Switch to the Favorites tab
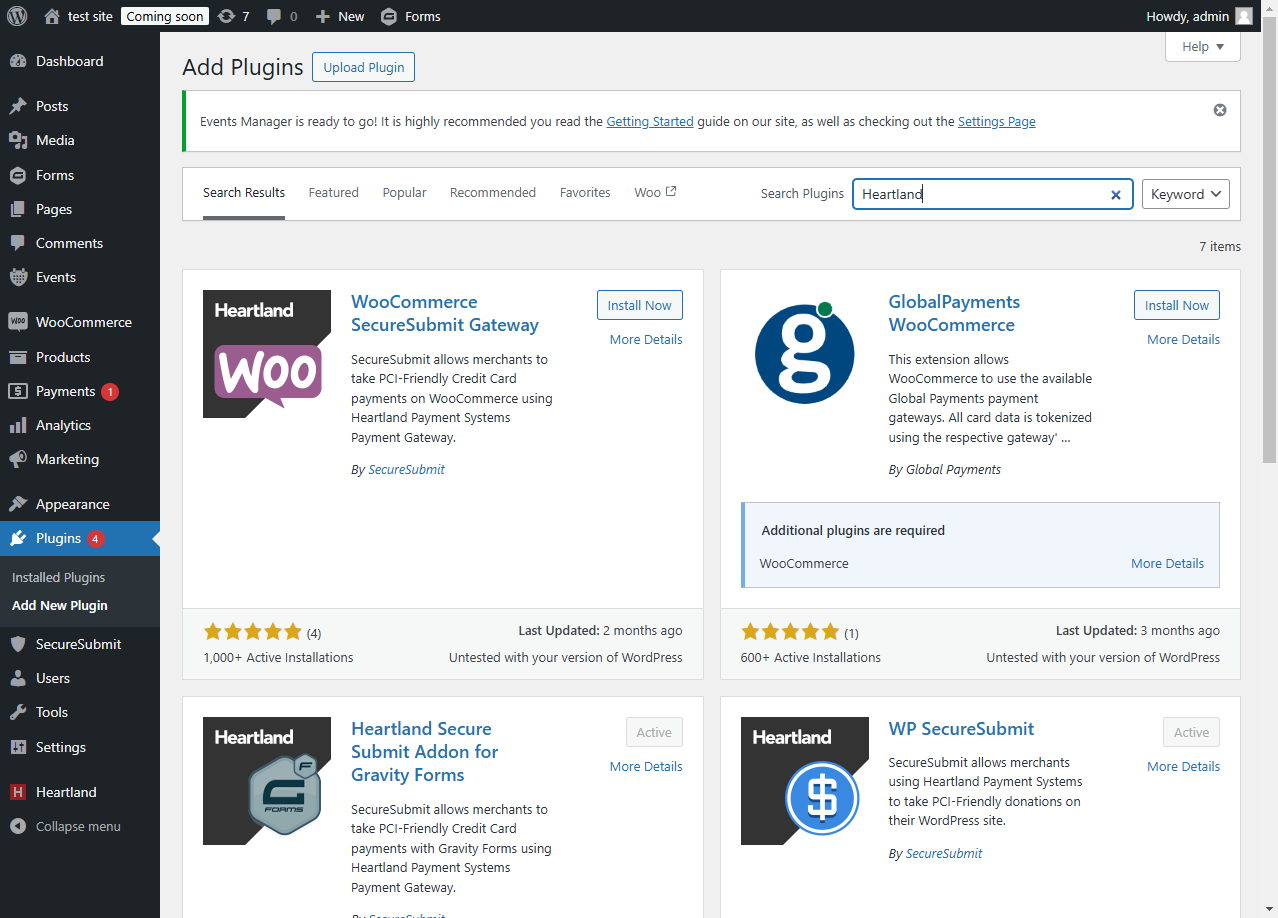 585,192
